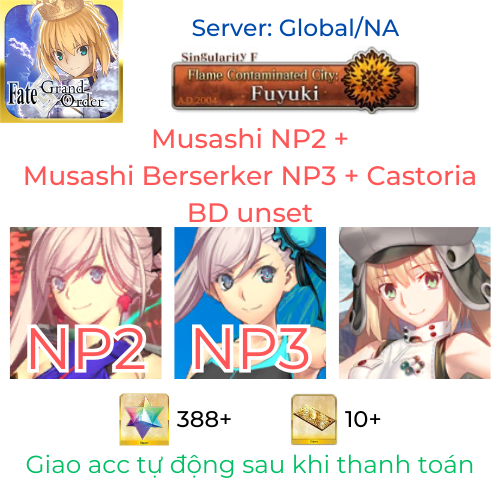
Task: Click the sunburst emblem on Fuyuki banner
Action: pos(372,80)
